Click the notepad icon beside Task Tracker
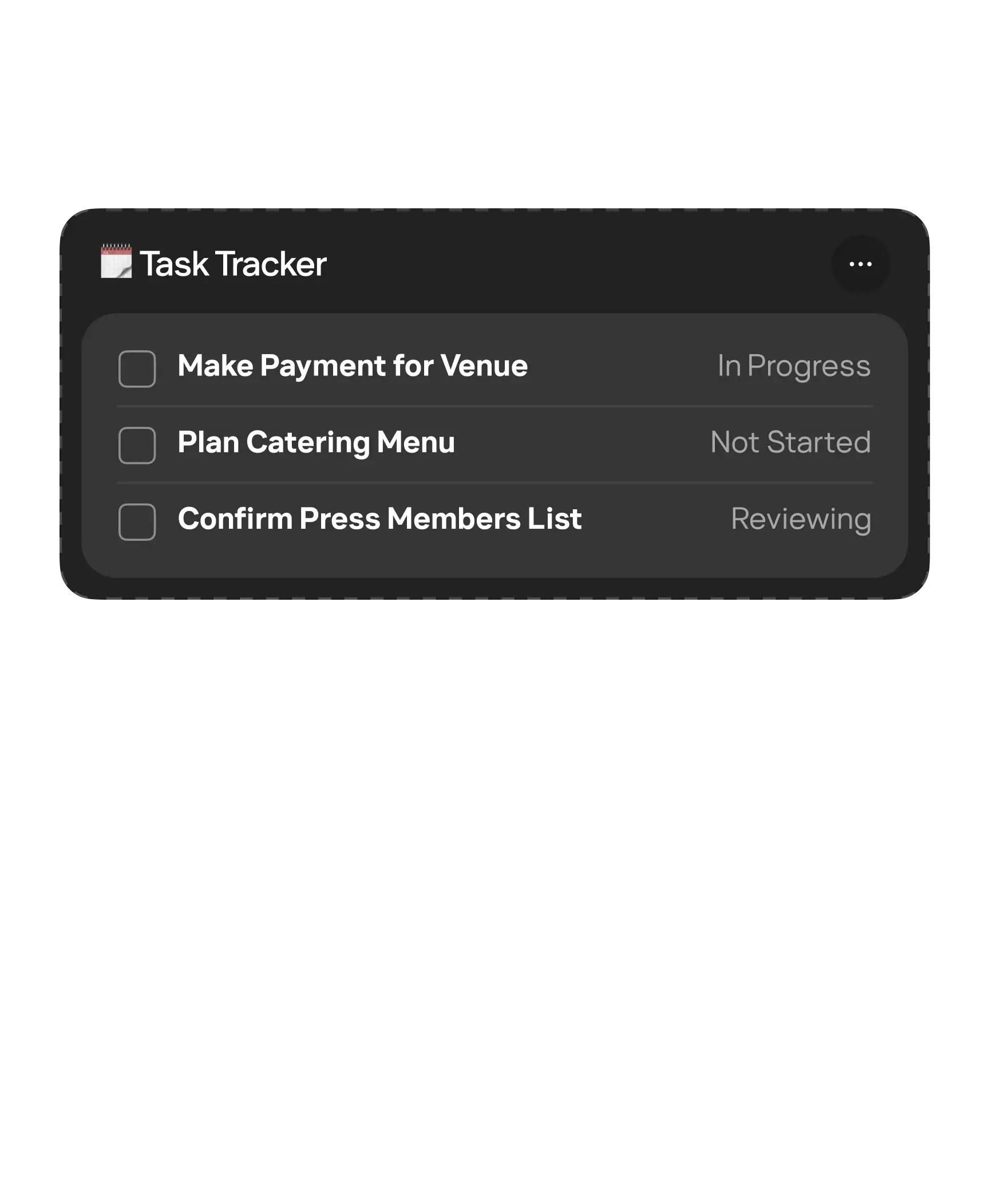The image size is (989, 1204). coord(116,262)
